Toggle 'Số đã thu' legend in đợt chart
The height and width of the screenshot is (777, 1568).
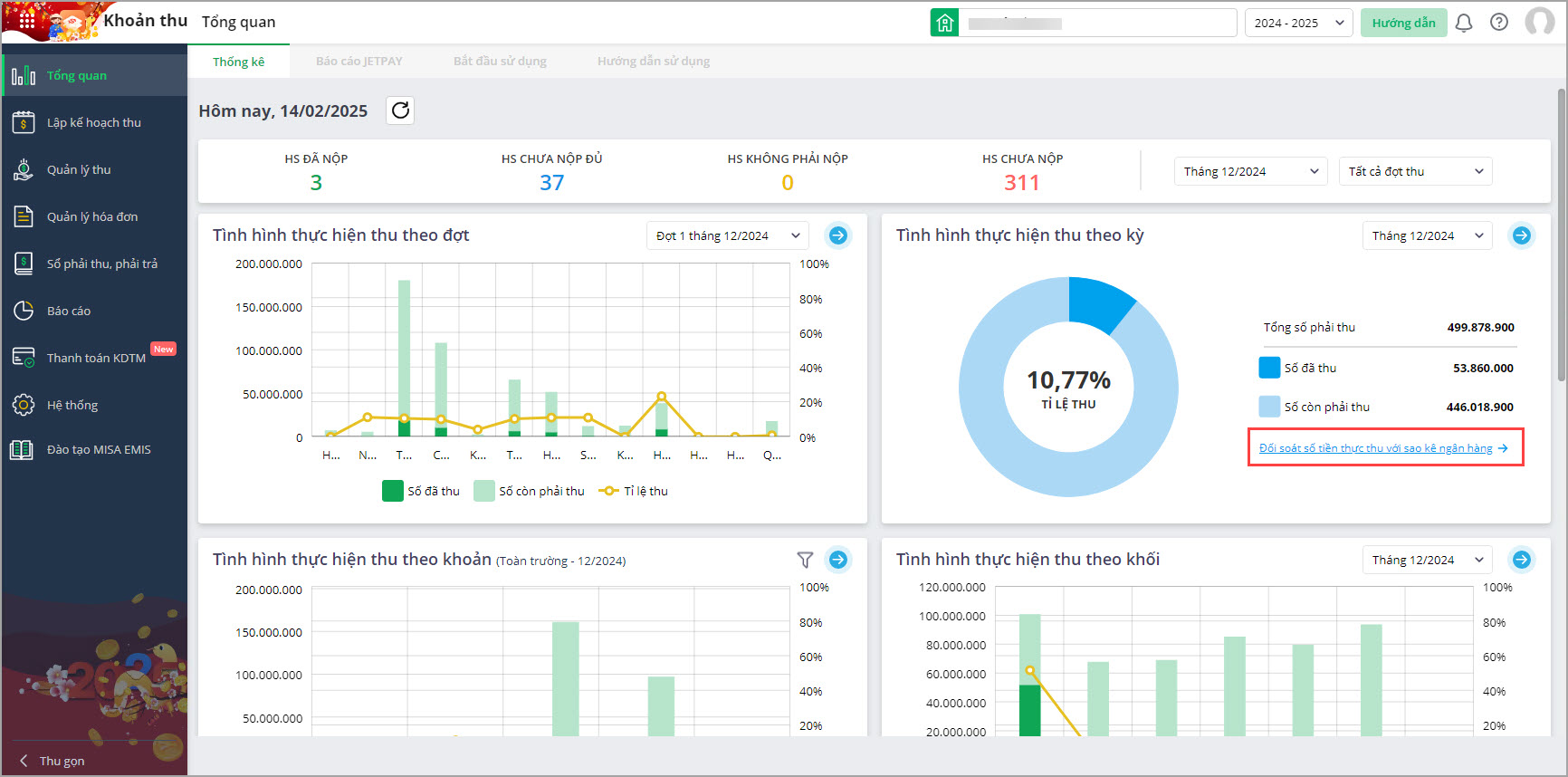point(421,491)
